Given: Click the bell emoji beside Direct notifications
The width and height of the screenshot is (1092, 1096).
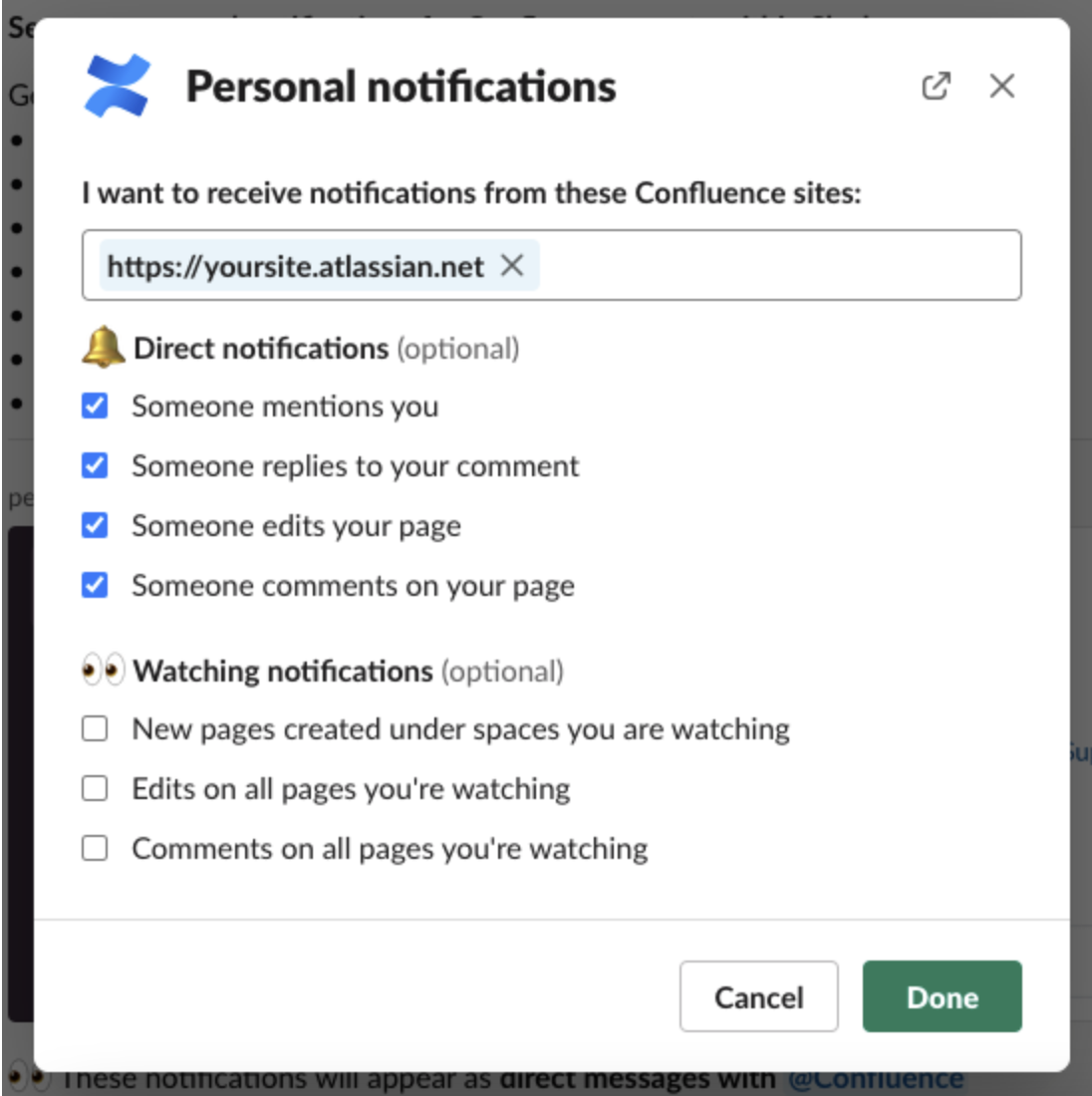Looking at the screenshot, I should coord(104,347).
